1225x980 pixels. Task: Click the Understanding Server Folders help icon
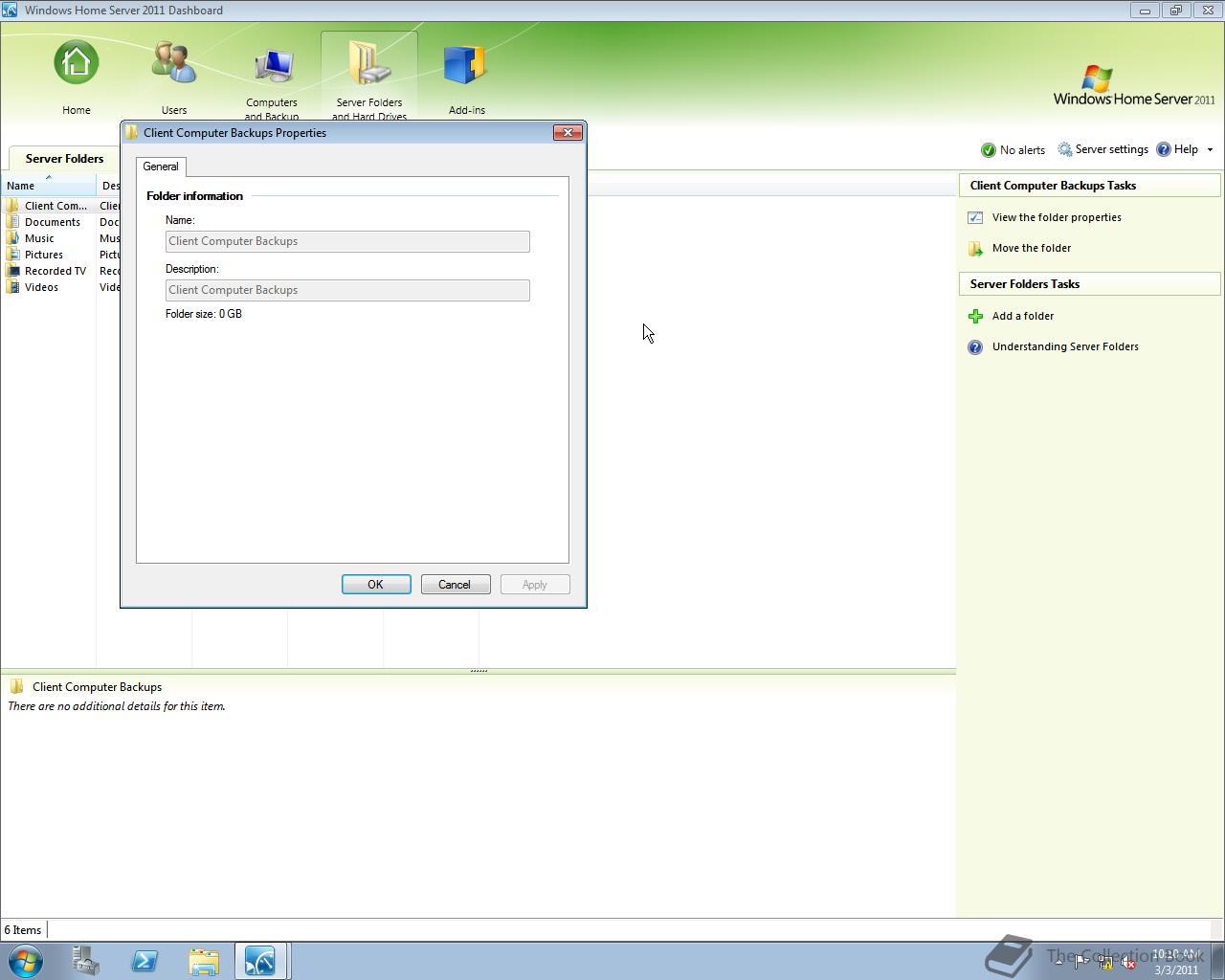(975, 347)
